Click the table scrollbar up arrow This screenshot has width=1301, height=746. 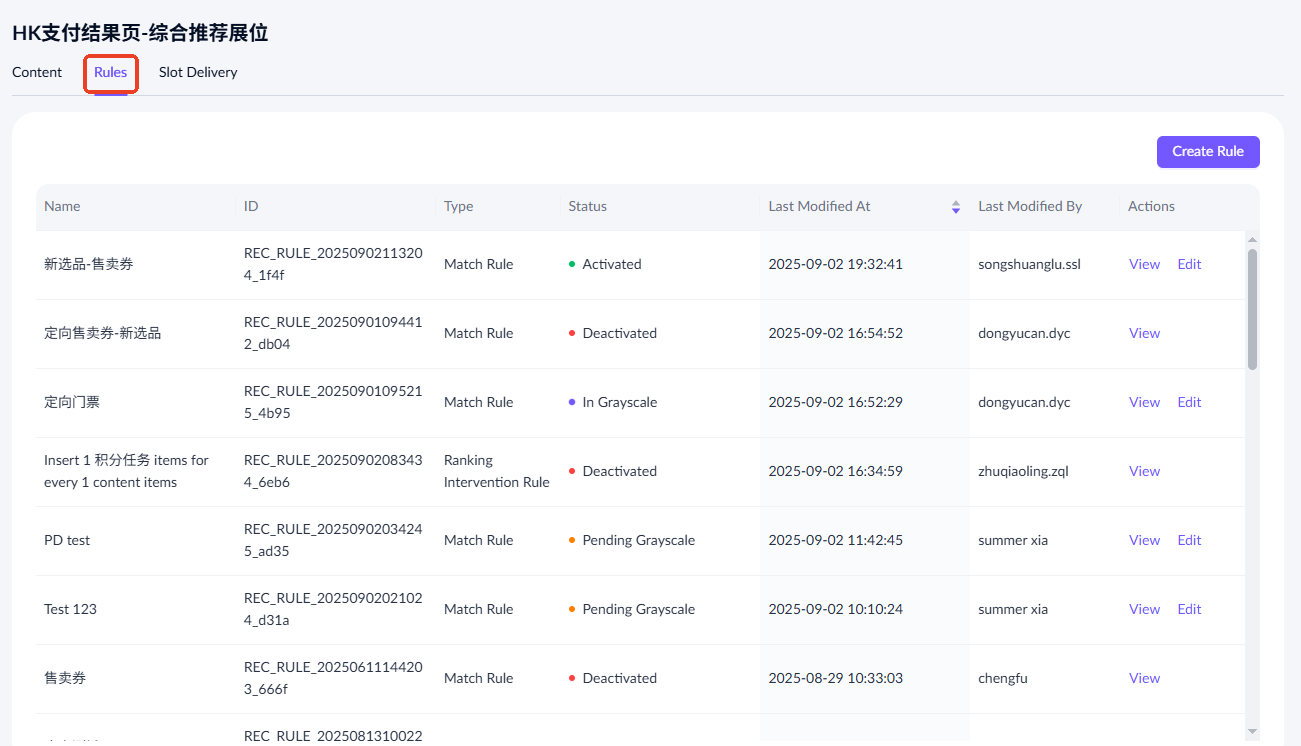click(1252, 240)
